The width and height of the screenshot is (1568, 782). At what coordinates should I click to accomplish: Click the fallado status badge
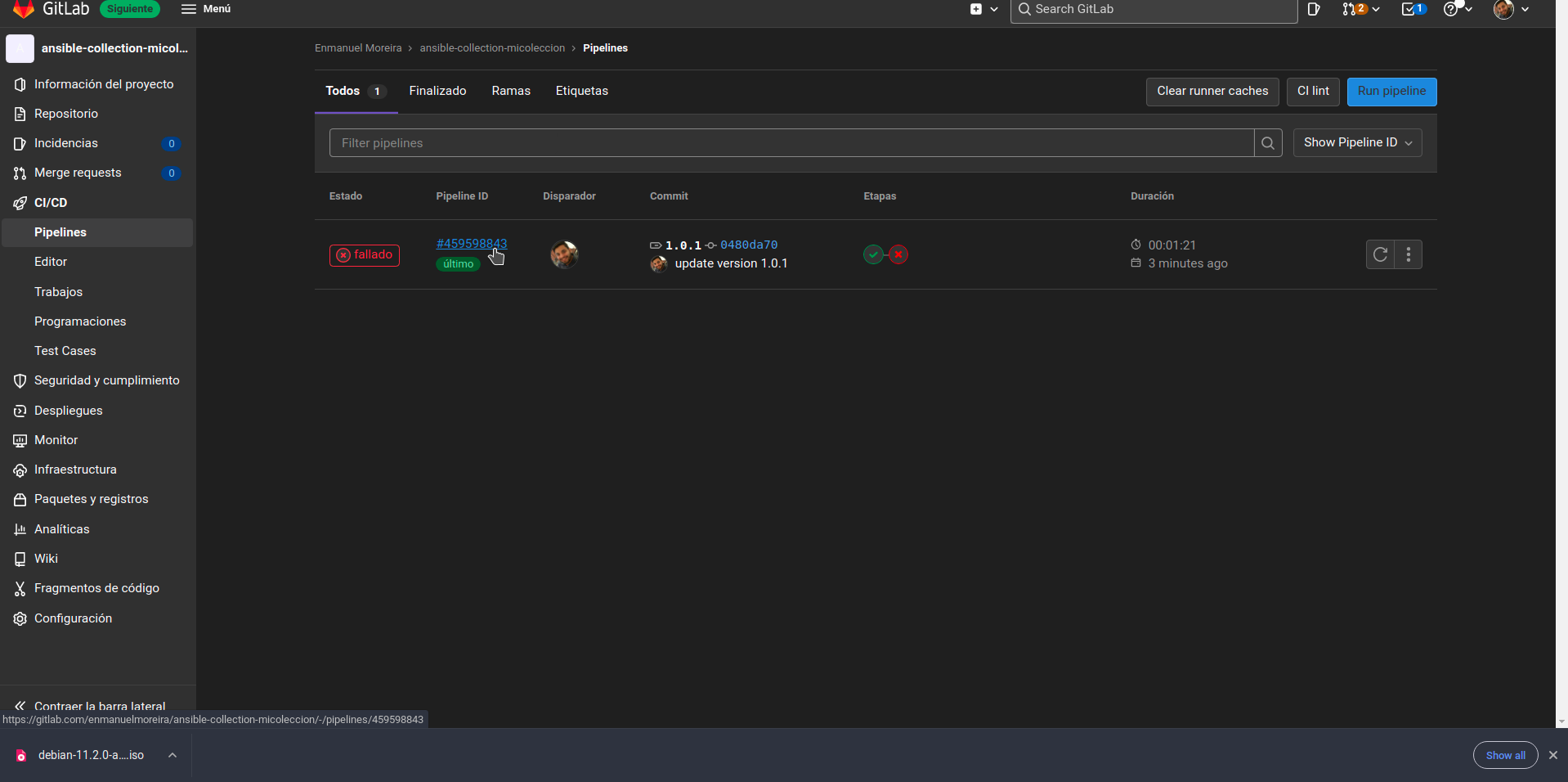(x=365, y=255)
